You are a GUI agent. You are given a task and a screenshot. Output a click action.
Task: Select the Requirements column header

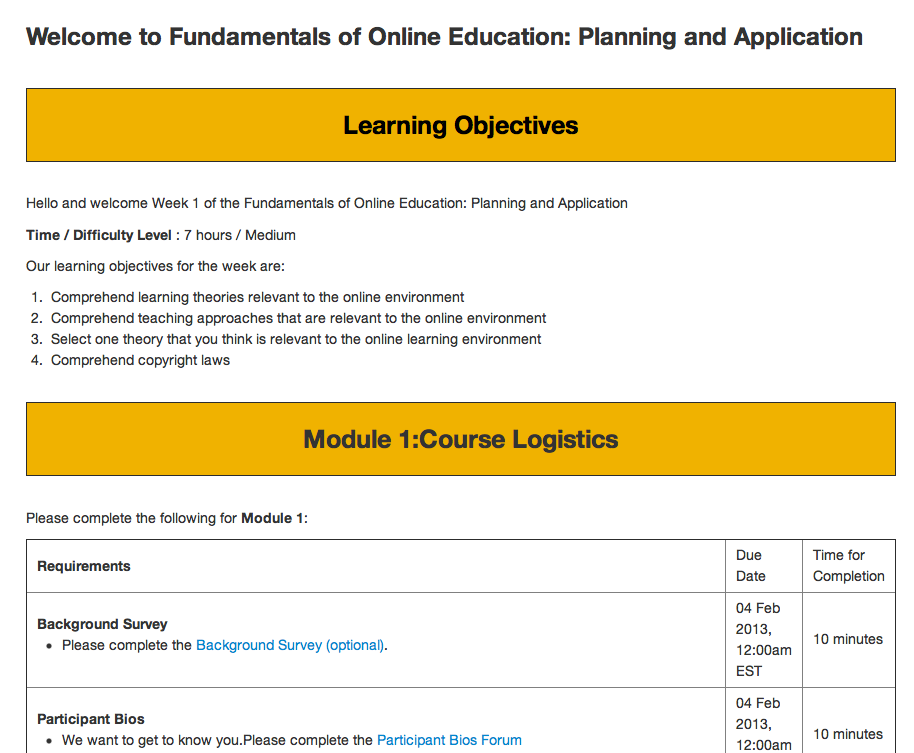tap(84, 566)
